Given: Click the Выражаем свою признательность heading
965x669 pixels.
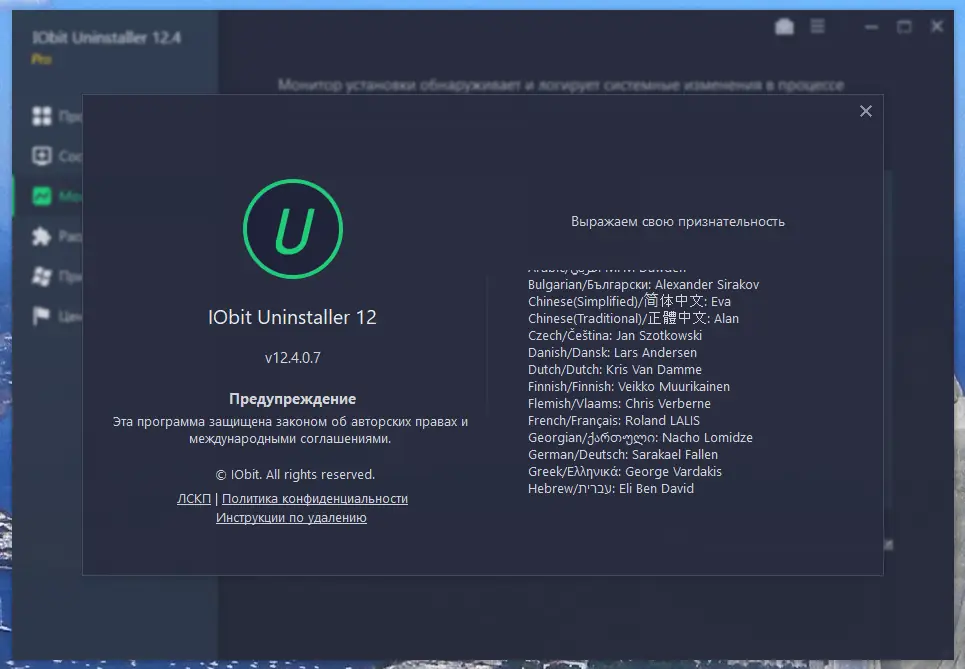Looking at the screenshot, I should coord(678,222).
